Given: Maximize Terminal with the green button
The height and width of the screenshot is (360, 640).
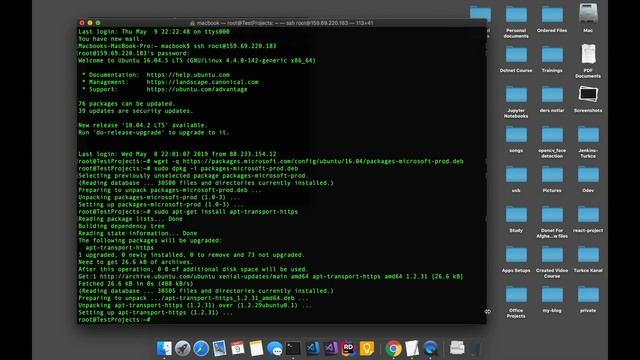Looking at the screenshot, I should click(98, 23).
